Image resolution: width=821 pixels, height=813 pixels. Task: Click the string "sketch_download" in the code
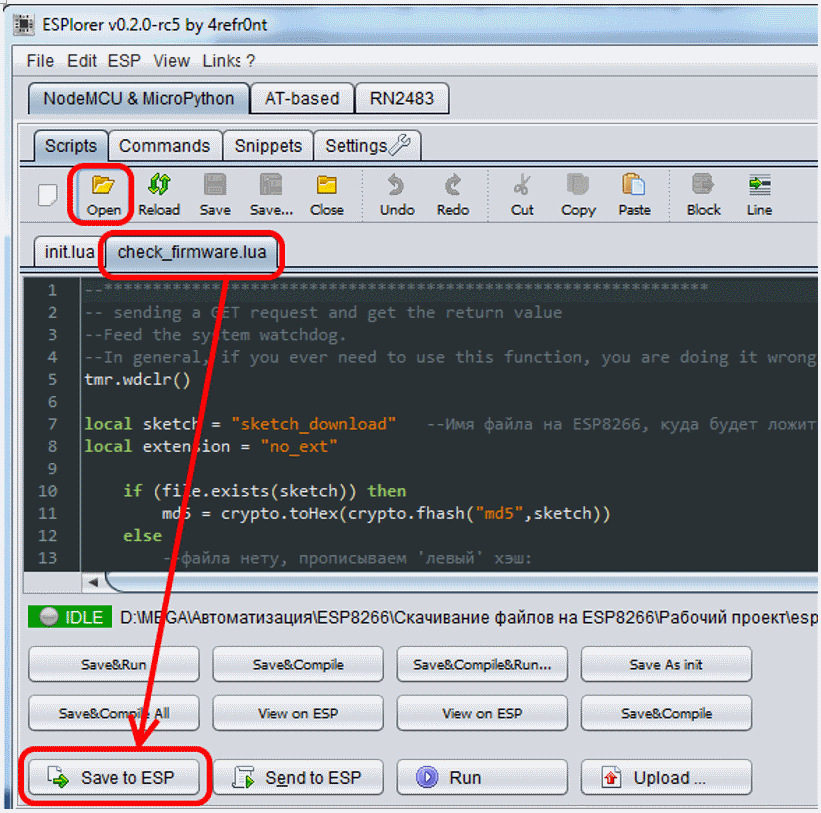pos(314,424)
